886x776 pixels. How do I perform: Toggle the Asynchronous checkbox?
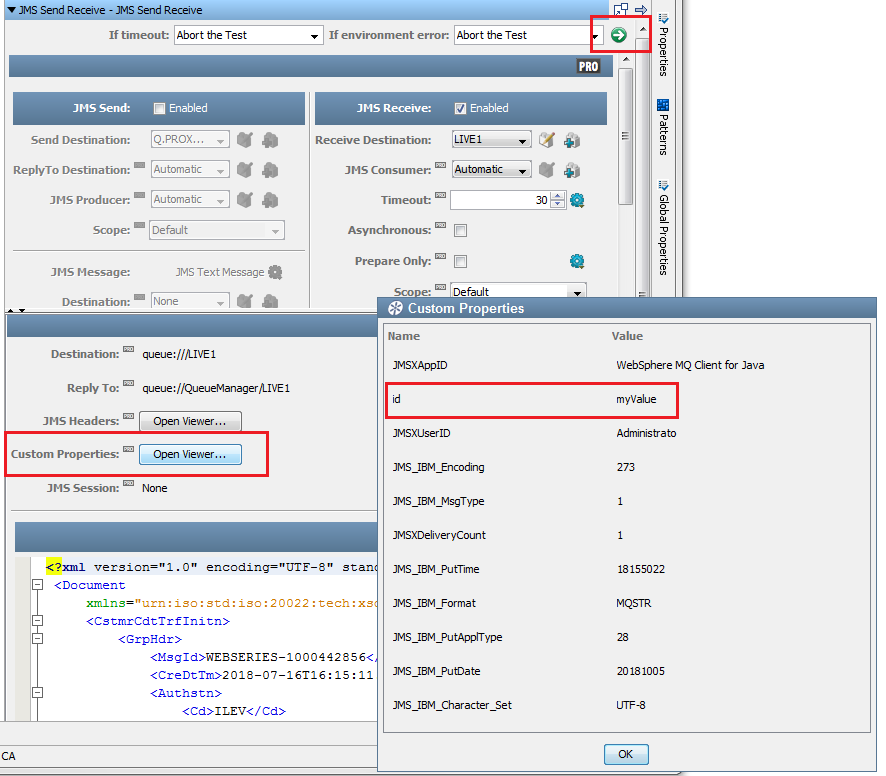coord(460,231)
